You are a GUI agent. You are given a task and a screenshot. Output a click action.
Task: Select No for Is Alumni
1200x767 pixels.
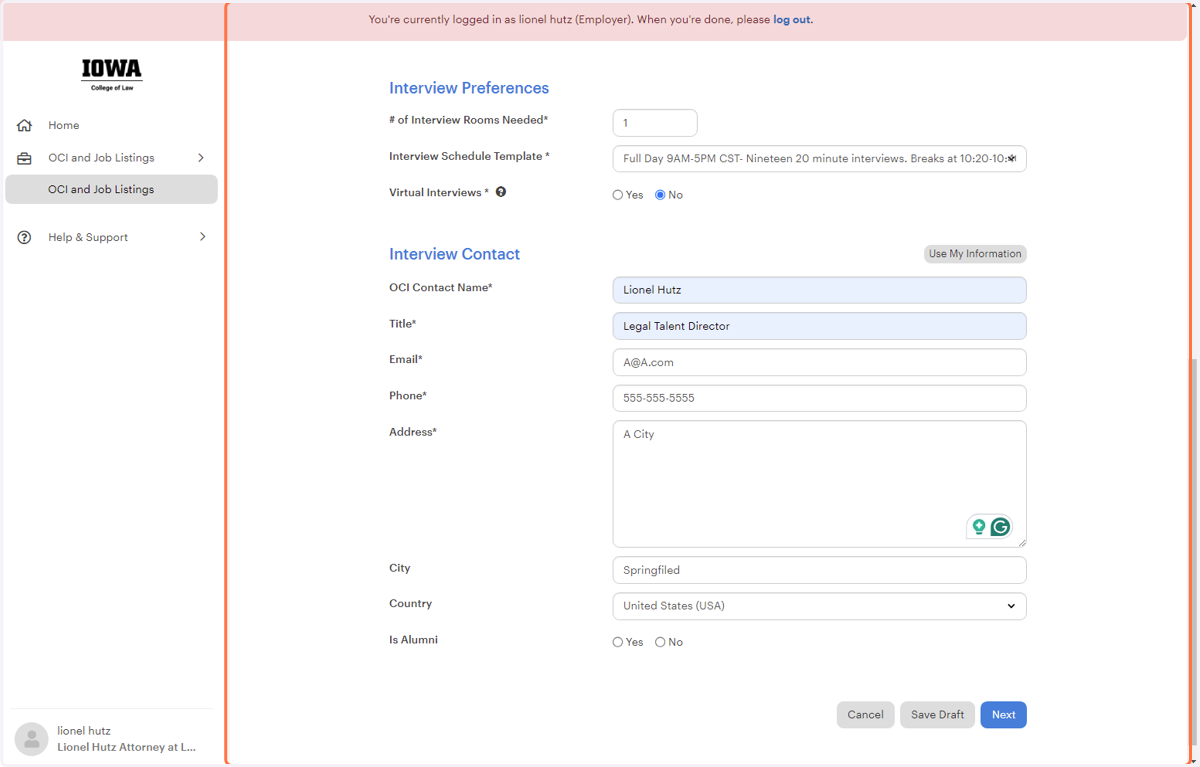(660, 642)
